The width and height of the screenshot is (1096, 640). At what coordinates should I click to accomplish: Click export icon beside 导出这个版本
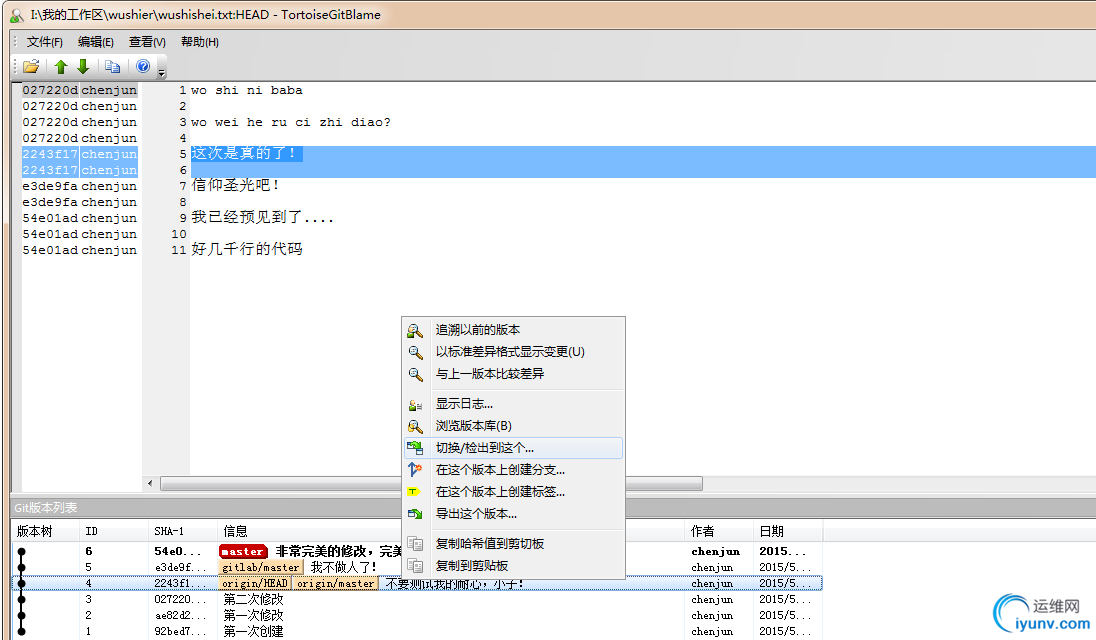click(x=415, y=514)
